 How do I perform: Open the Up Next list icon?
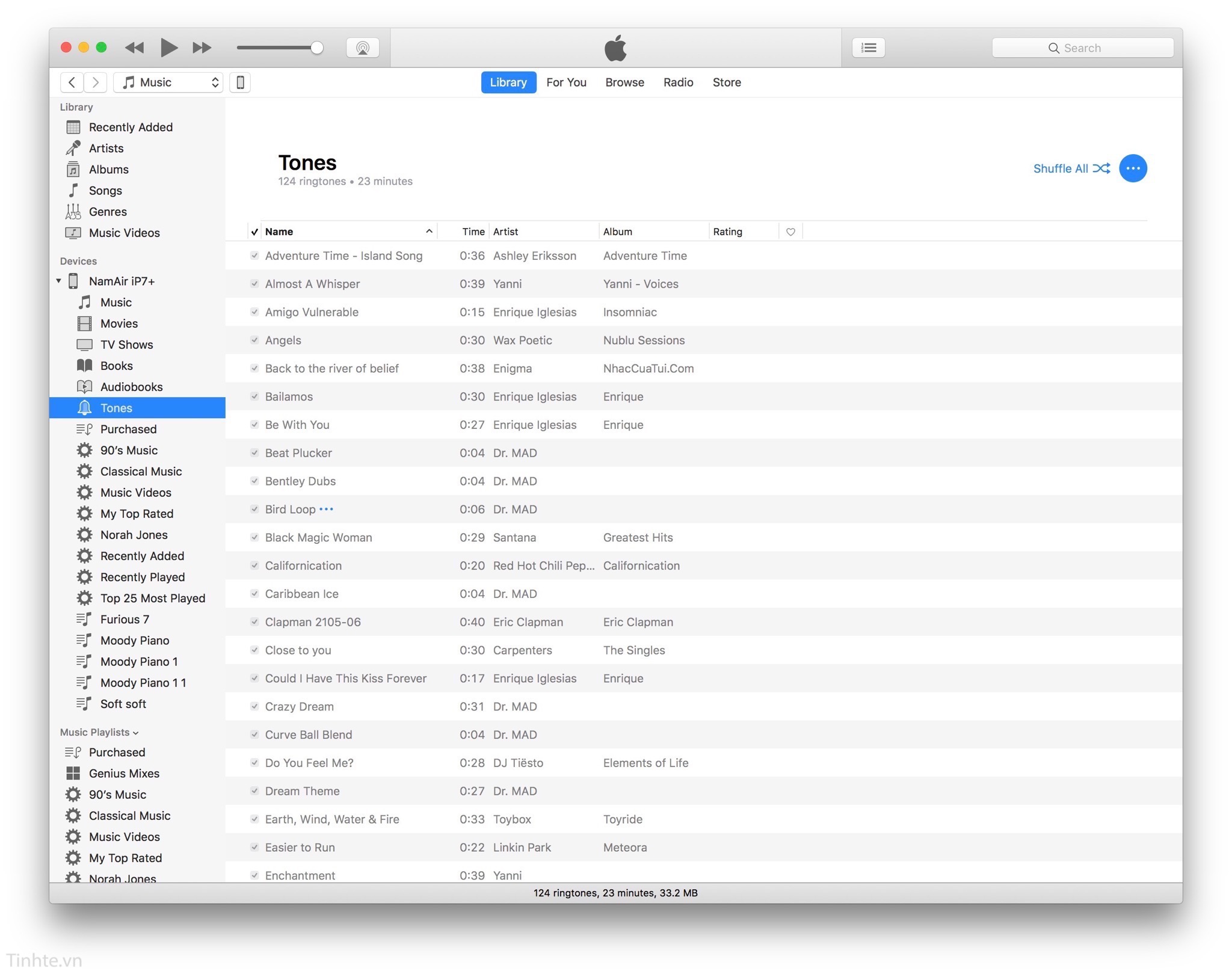pos(869,48)
